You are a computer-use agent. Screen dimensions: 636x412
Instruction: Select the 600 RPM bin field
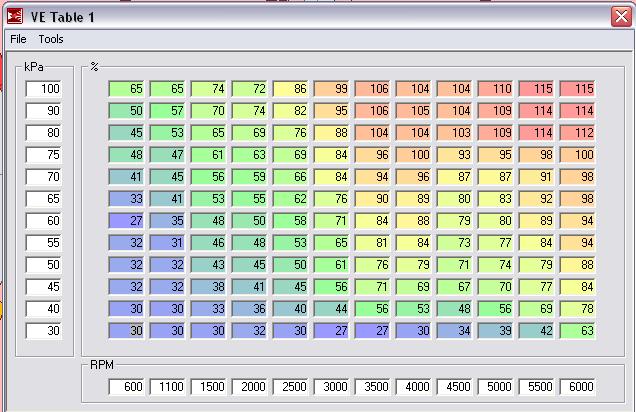[127, 387]
